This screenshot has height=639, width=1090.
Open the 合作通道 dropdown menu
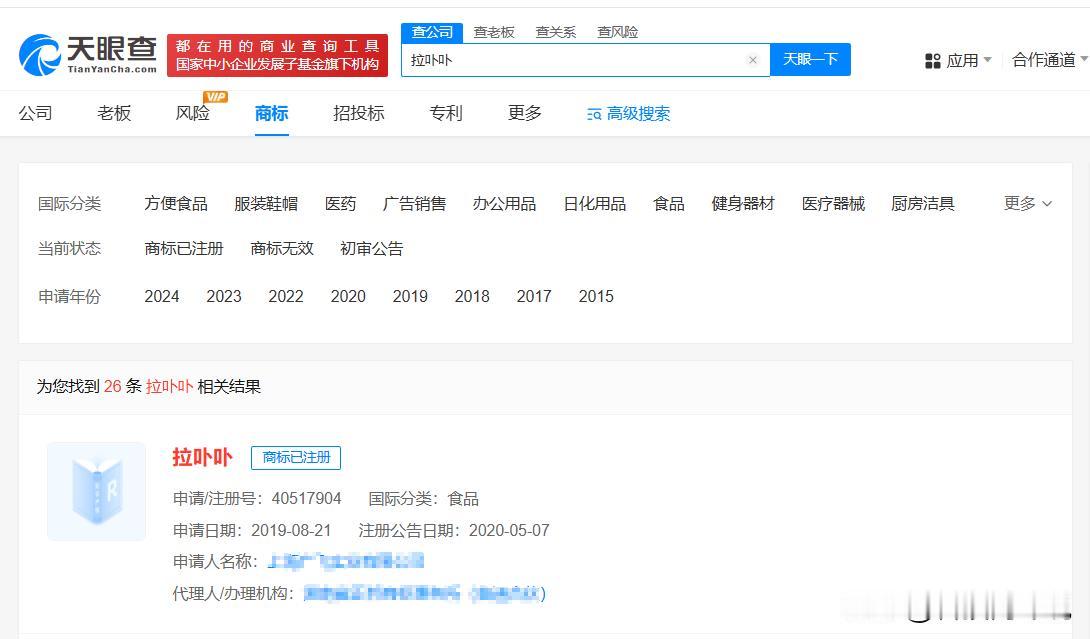tap(1050, 60)
